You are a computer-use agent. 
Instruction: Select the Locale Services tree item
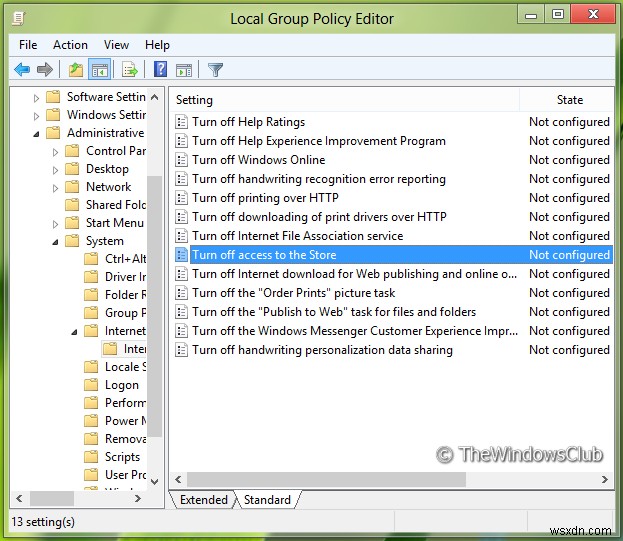coord(125,367)
